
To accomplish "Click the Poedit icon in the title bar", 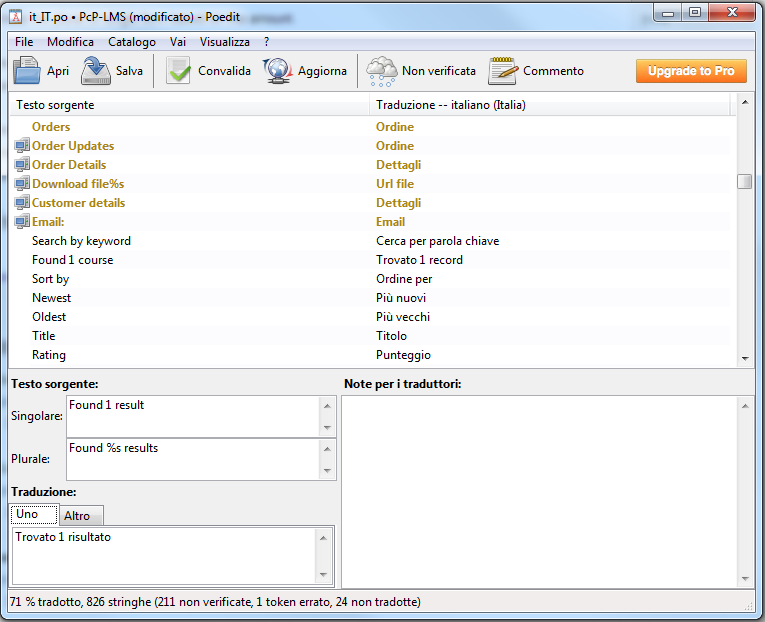I will [16, 17].
